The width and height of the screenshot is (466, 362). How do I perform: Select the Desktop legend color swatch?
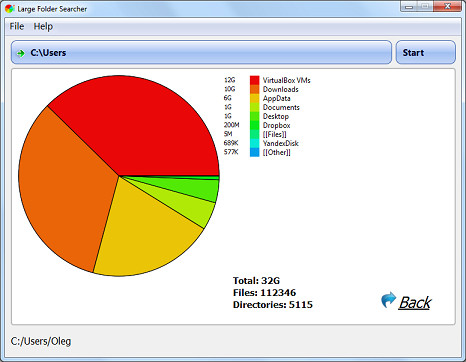tap(254, 116)
